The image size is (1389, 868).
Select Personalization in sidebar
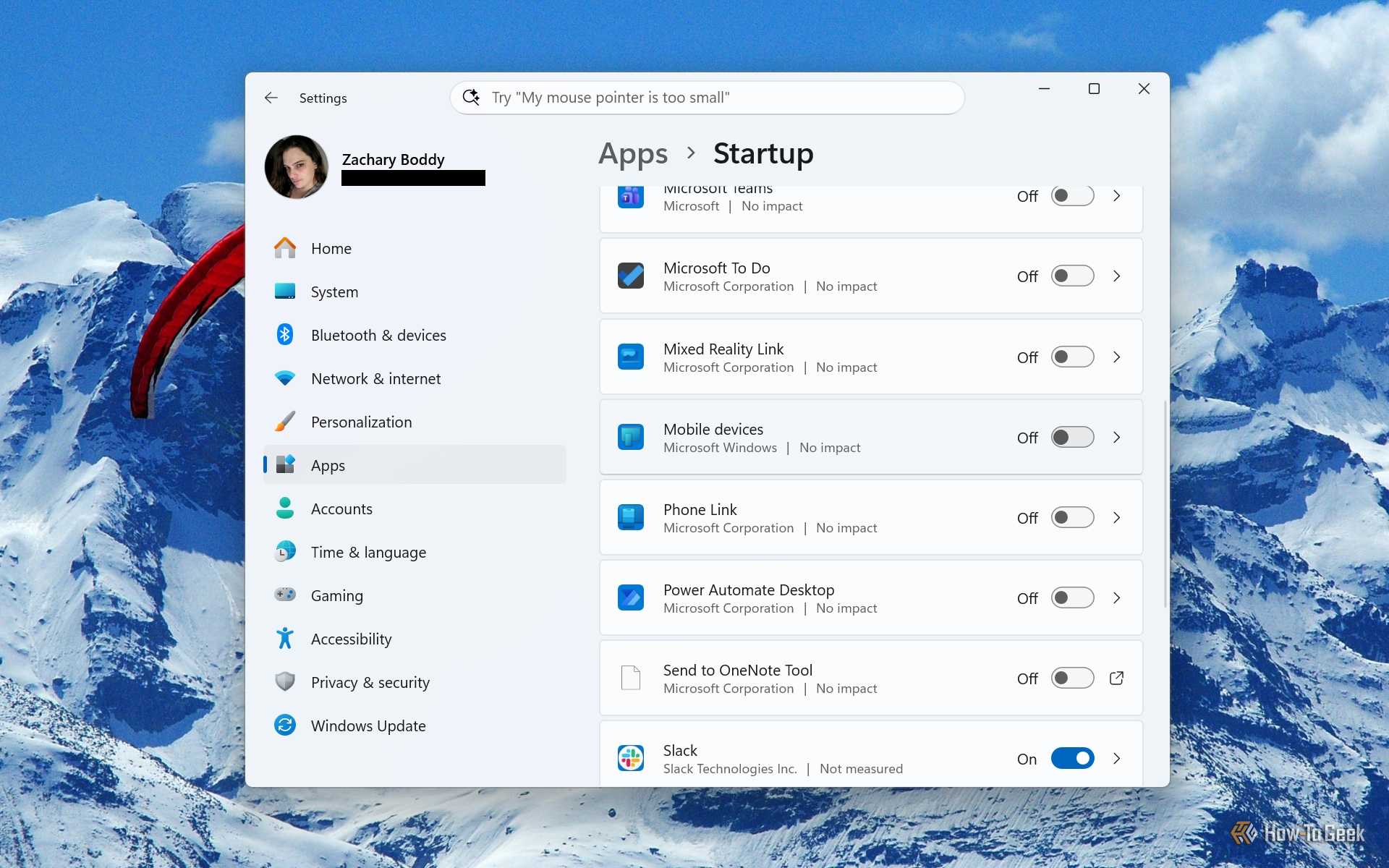[415, 422]
